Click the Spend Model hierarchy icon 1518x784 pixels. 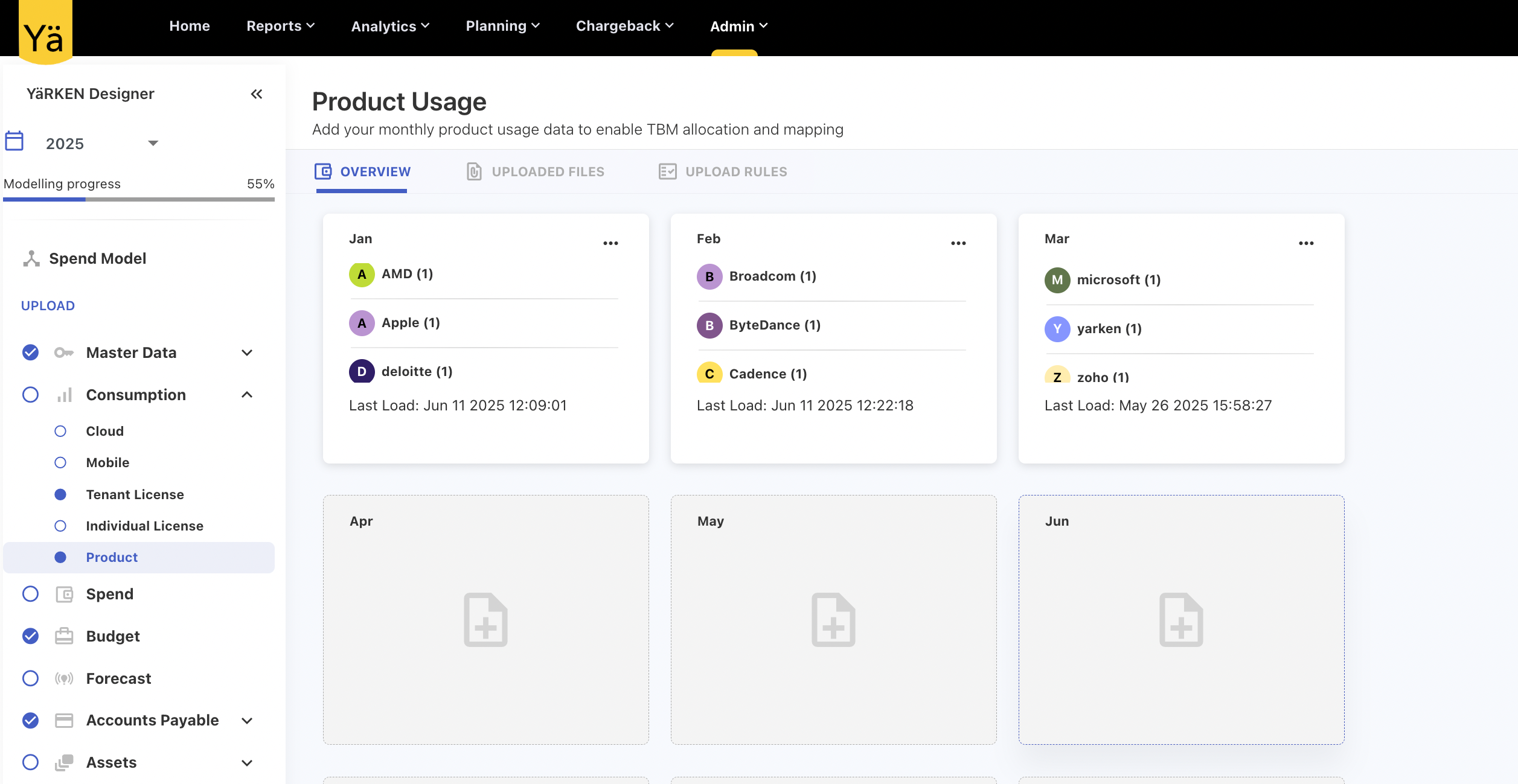31,258
